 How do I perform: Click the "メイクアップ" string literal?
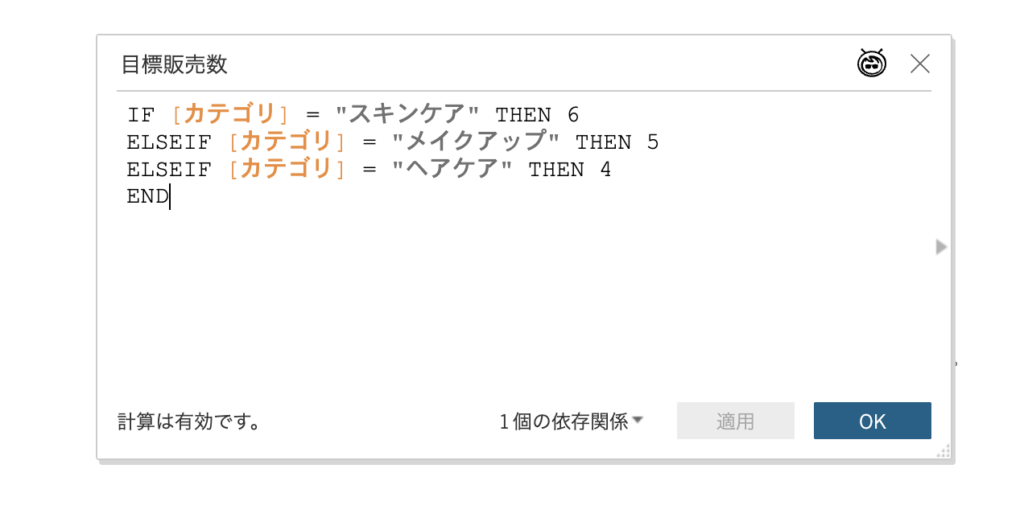(x=475, y=142)
